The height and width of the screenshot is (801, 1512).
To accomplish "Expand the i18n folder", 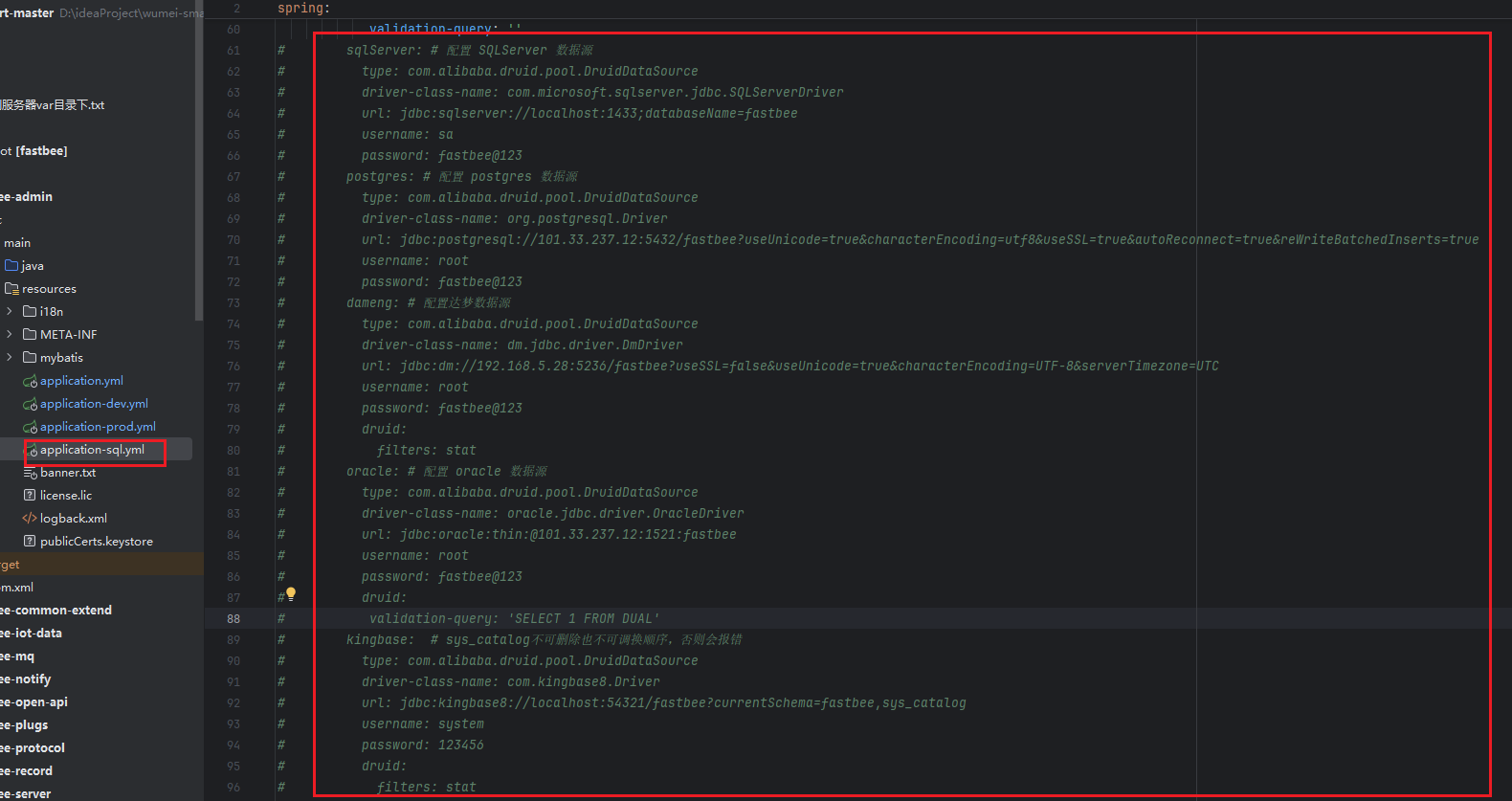I will click(10, 312).
